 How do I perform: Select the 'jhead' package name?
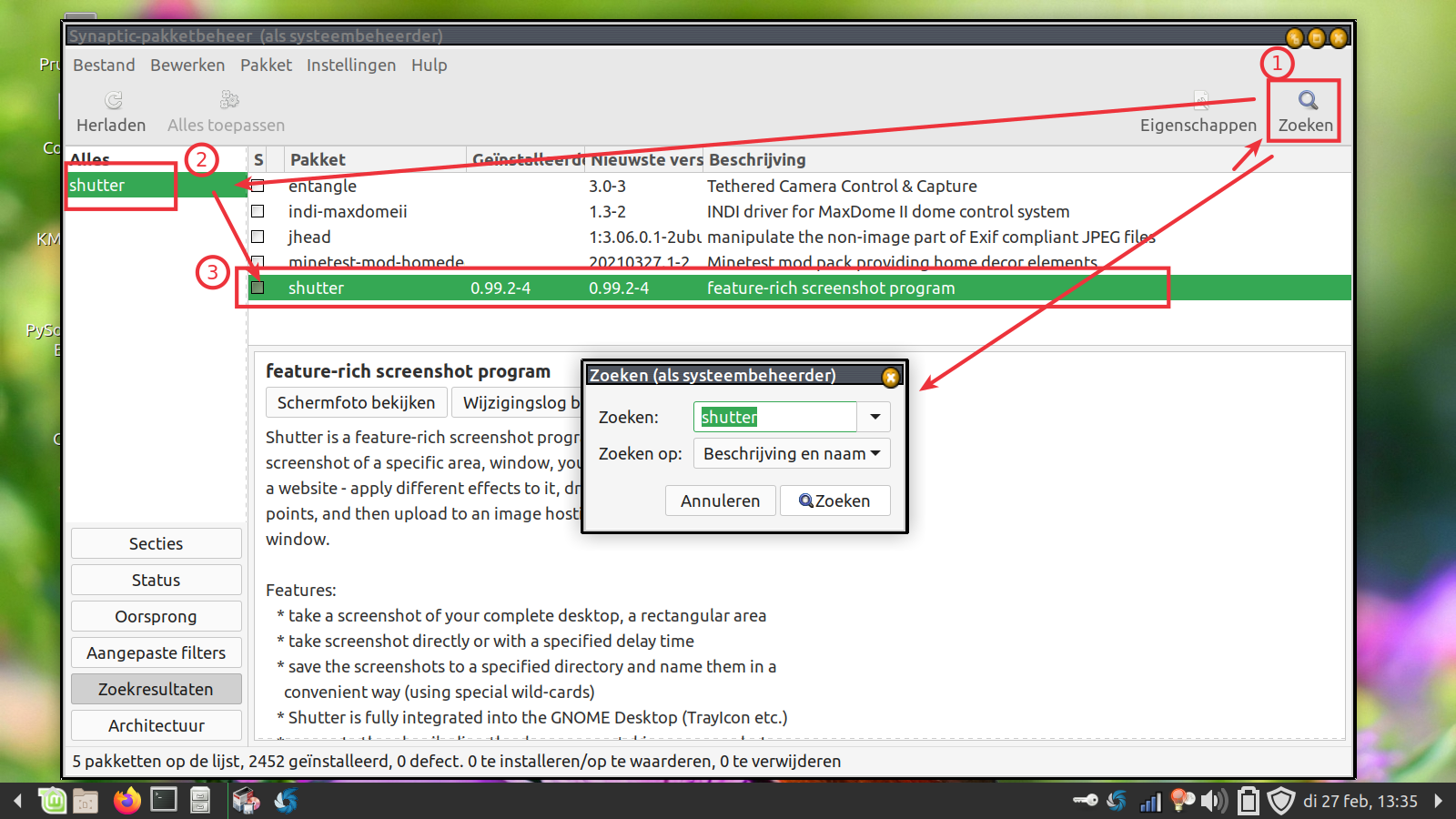(x=309, y=237)
